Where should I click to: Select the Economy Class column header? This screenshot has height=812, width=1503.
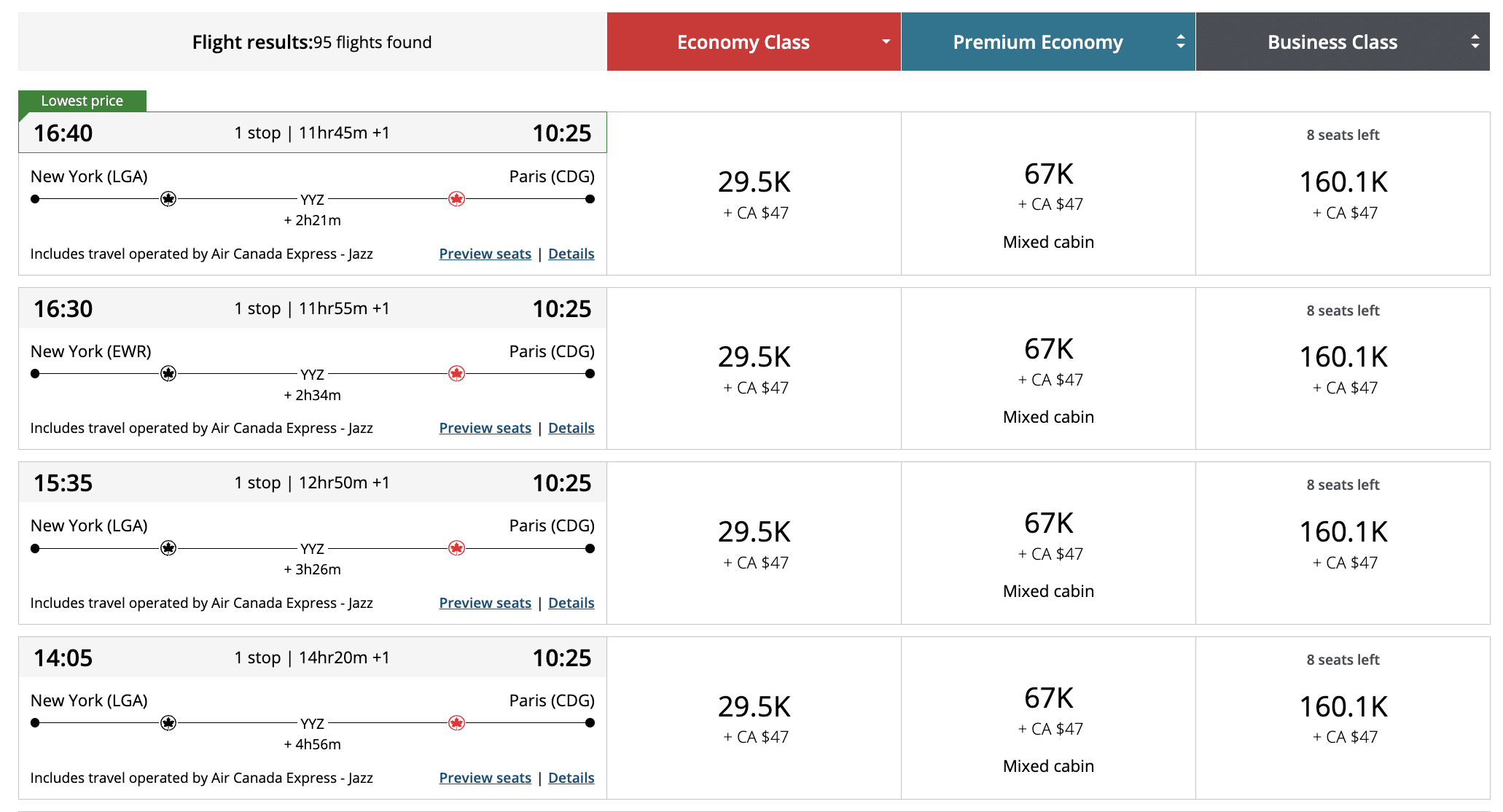click(x=743, y=42)
